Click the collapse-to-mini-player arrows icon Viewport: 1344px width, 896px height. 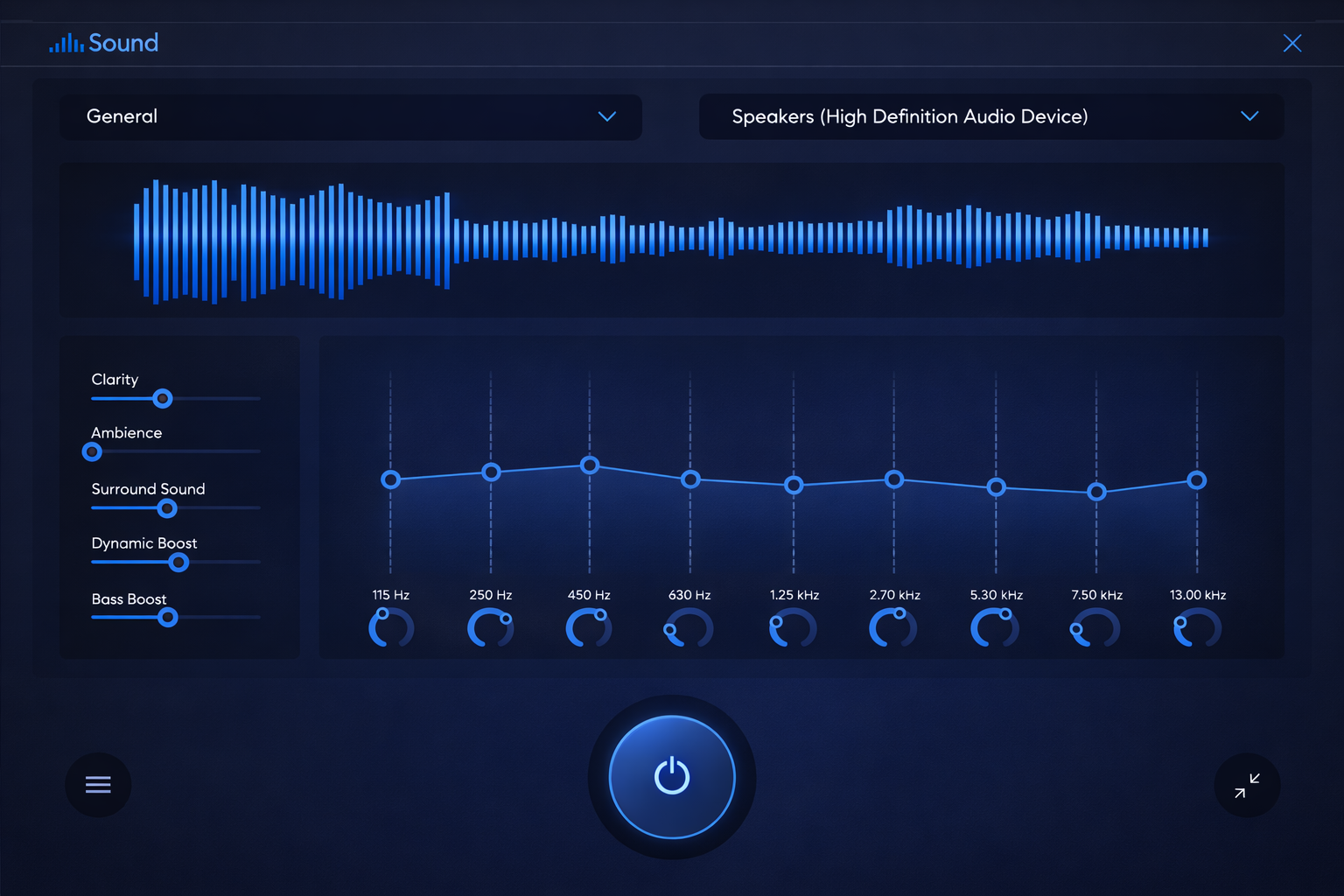coord(1246,785)
